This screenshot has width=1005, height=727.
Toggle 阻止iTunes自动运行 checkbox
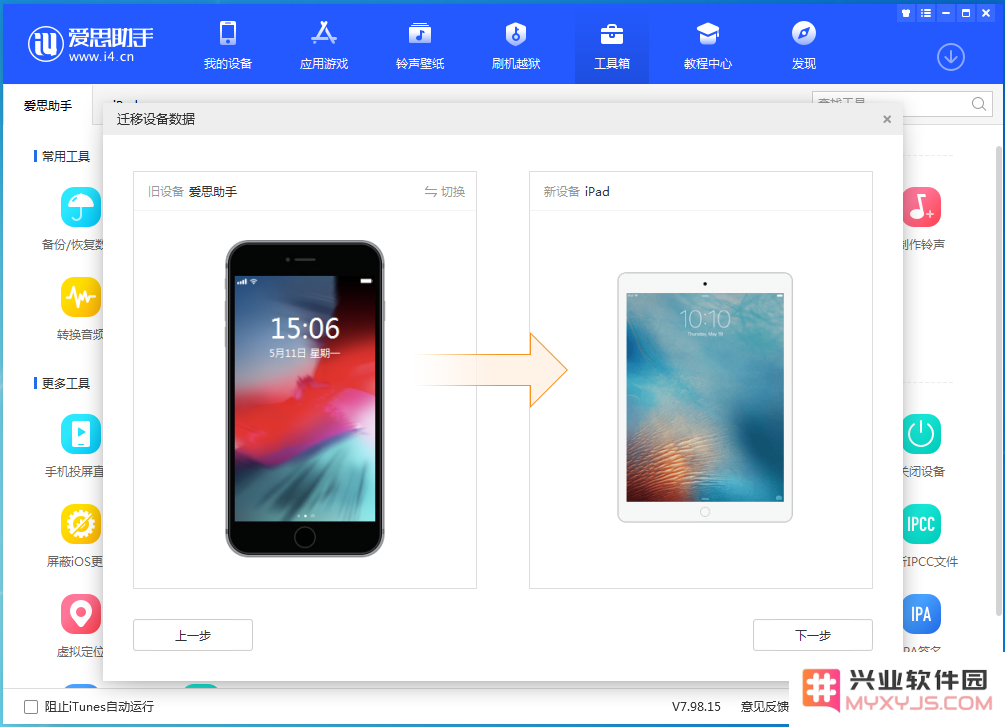[x=31, y=706]
